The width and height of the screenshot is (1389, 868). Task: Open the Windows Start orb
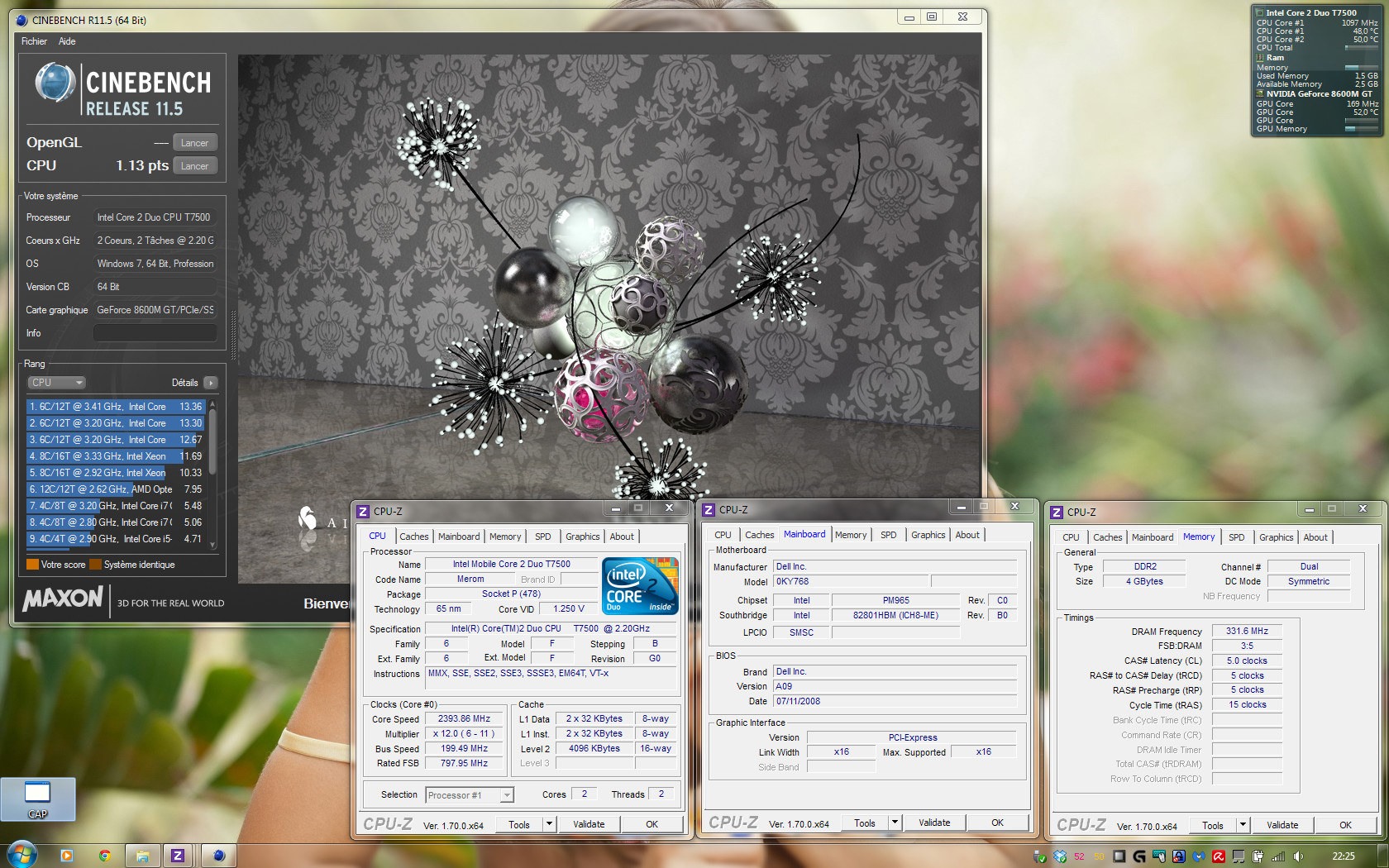22,855
